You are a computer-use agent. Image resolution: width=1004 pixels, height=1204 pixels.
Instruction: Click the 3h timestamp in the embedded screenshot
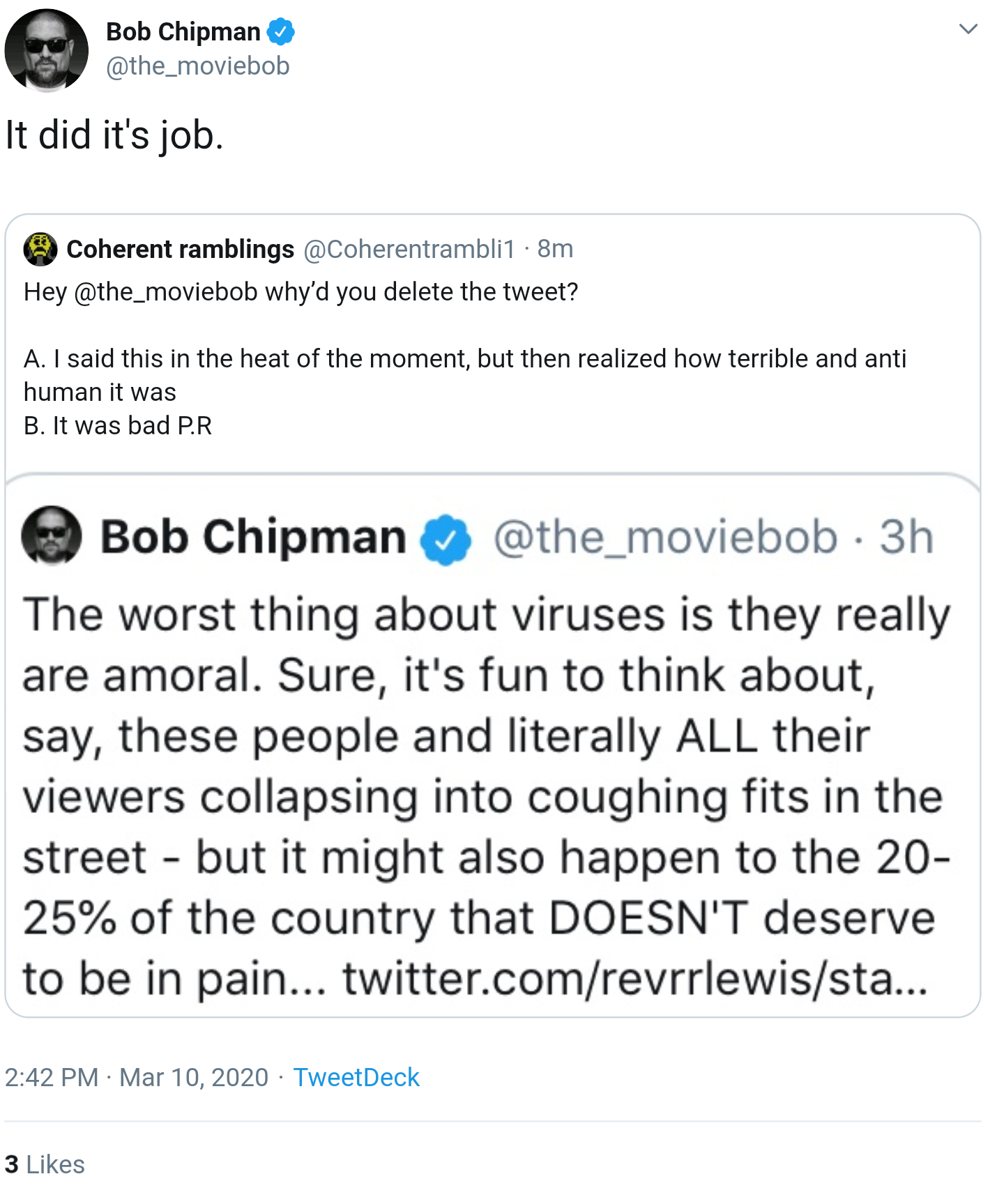pos(906,537)
